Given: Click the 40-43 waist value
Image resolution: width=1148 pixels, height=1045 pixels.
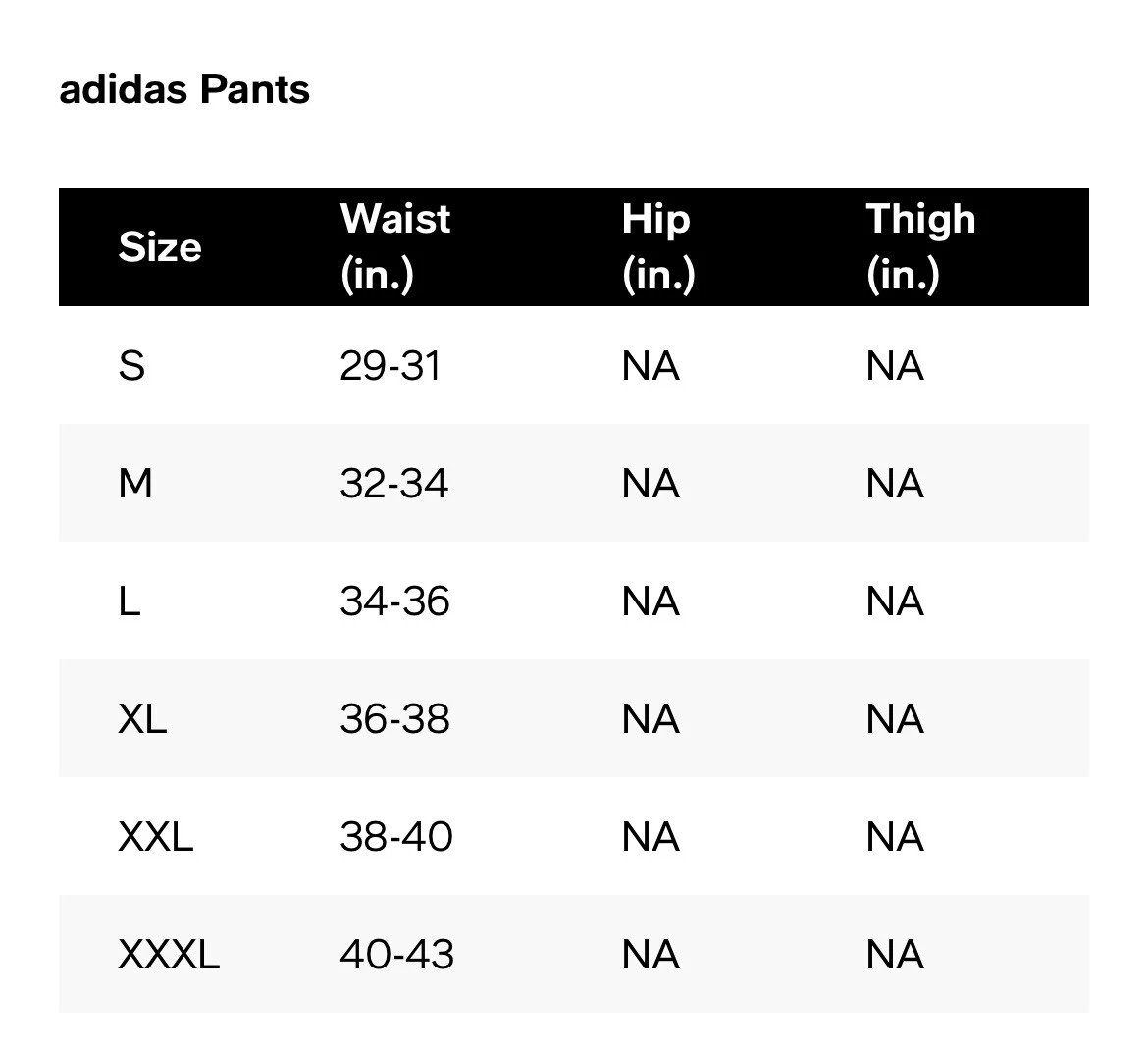Looking at the screenshot, I should pyautogui.click(x=396, y=954).
